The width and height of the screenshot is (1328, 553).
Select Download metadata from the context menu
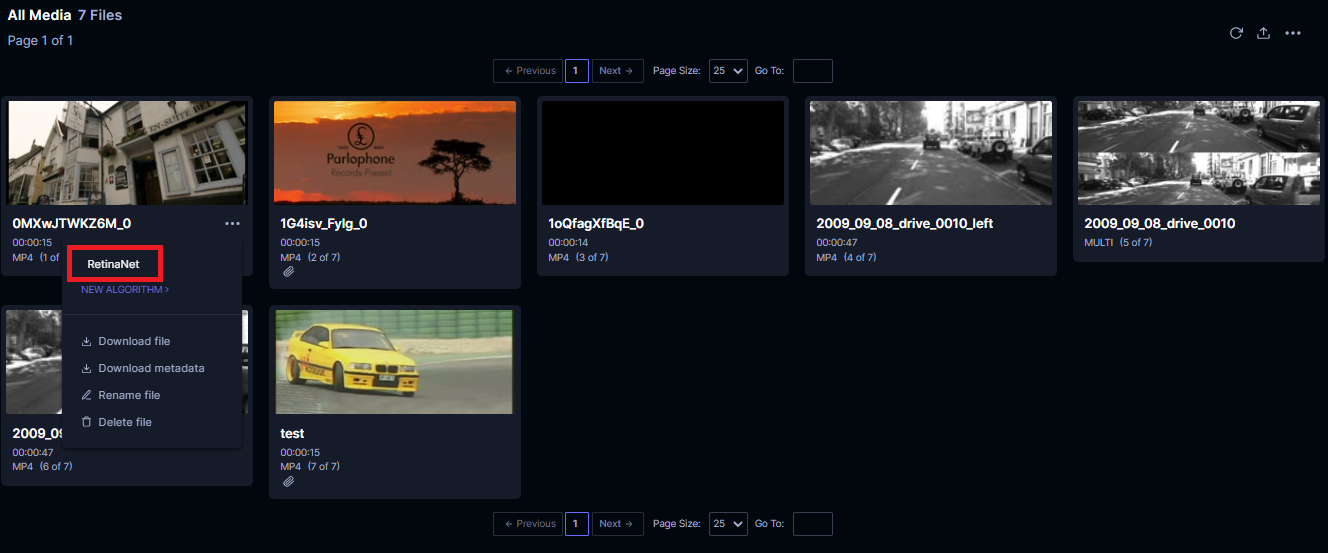pos(151,368)
